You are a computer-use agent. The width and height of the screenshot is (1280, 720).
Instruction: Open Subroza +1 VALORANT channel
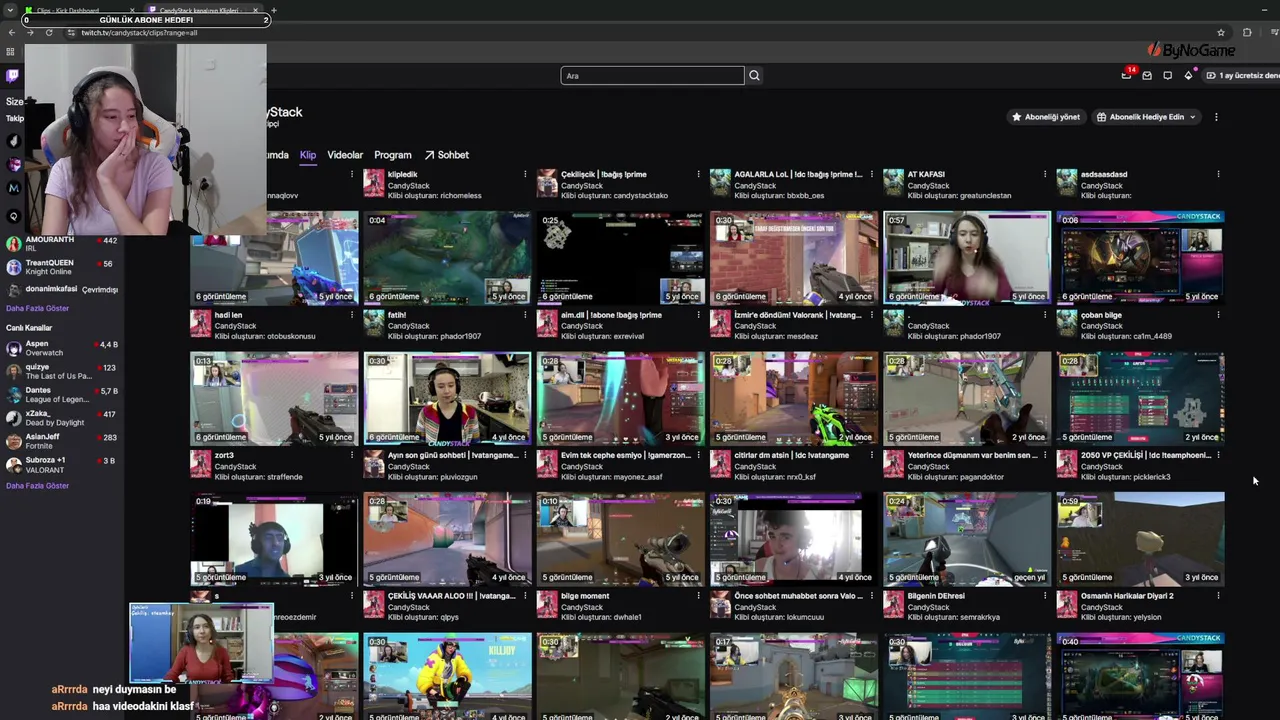click(x=60, y=465)
